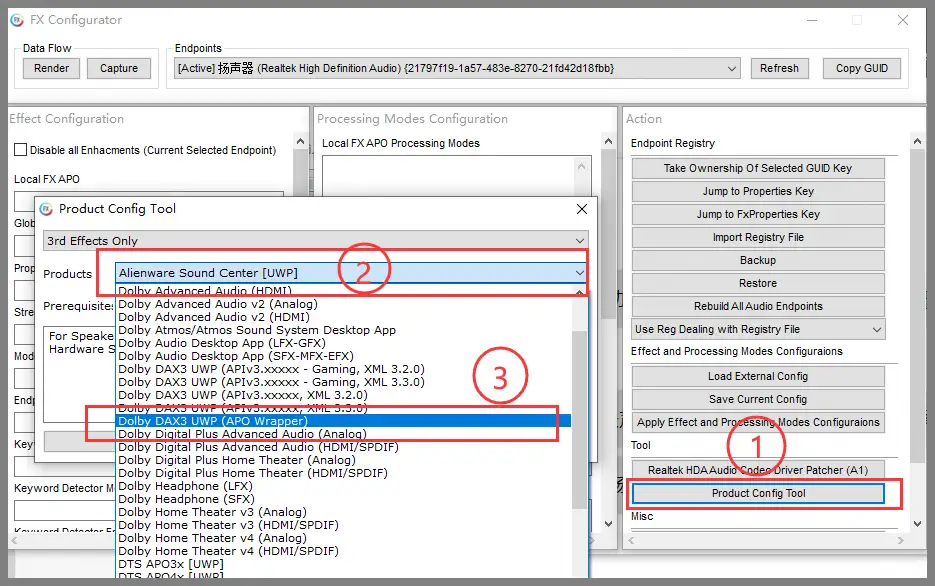
Task: Click the Products dropdown list scrollbar thumb
Action: (x=579, y=419)
